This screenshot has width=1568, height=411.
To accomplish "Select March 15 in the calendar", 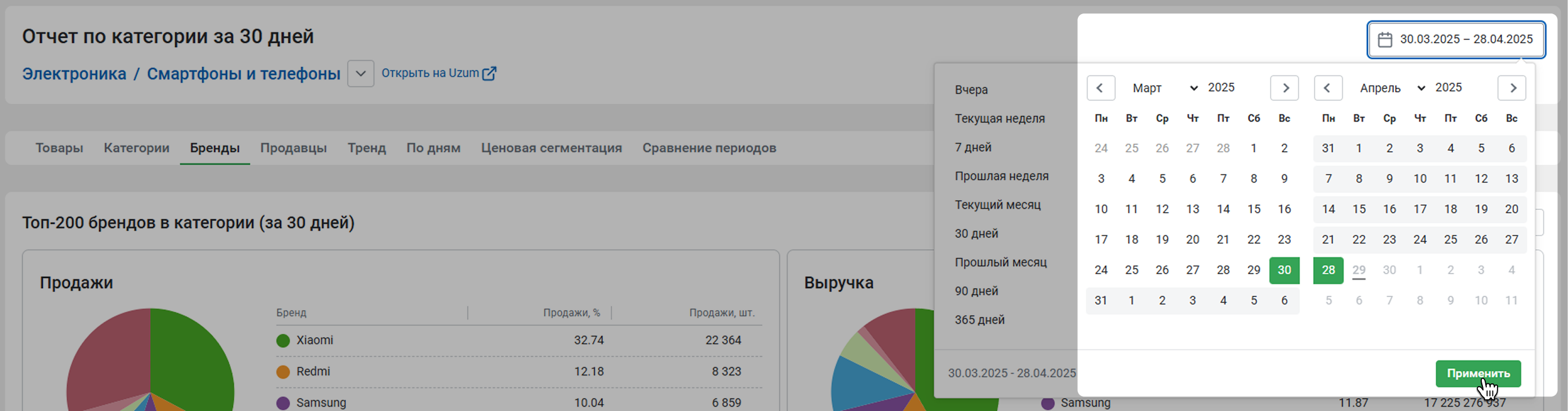I will click(x=1253, y=209).
